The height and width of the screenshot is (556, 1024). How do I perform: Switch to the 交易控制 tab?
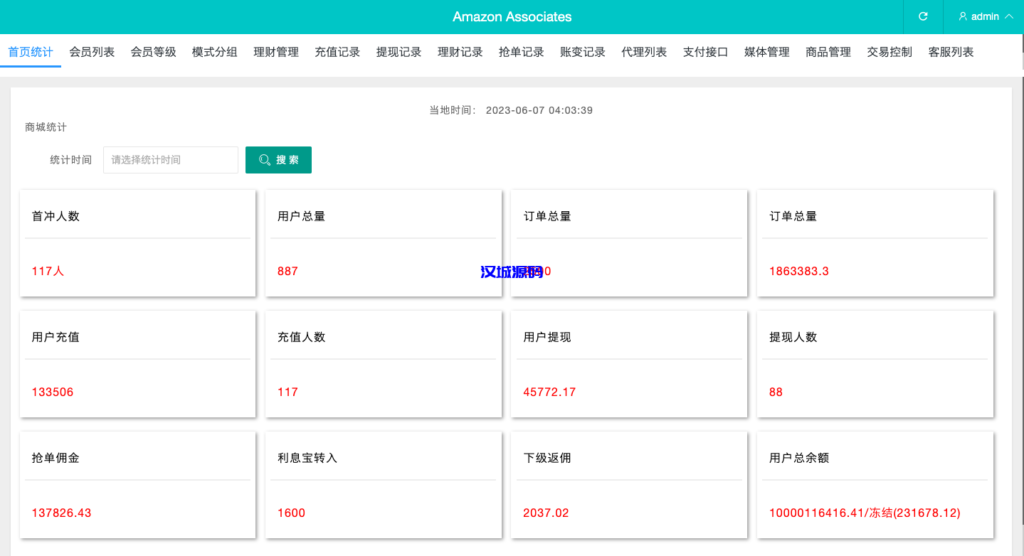point(890,52)
